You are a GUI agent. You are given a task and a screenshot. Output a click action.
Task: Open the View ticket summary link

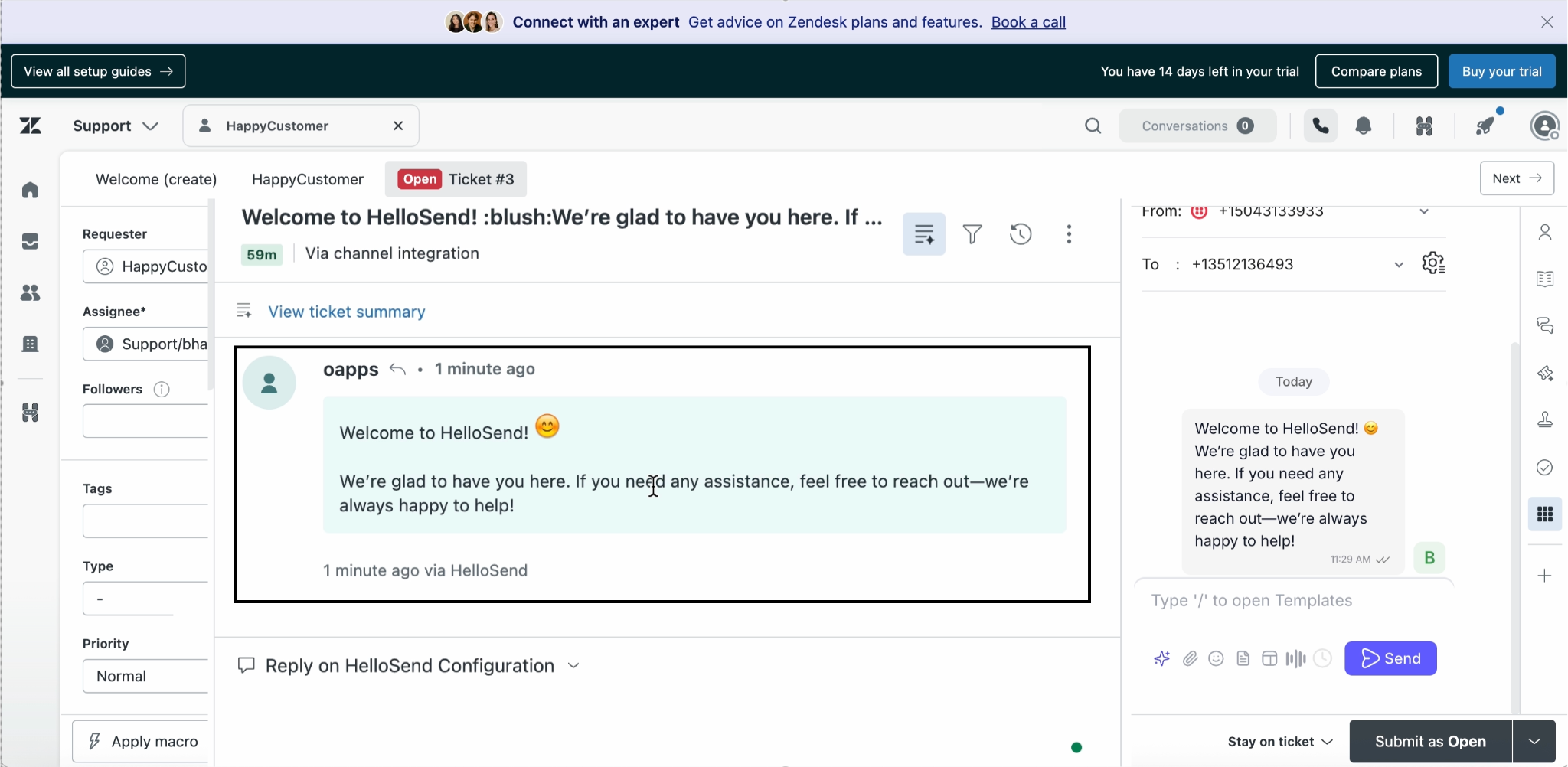coord(347,312)
